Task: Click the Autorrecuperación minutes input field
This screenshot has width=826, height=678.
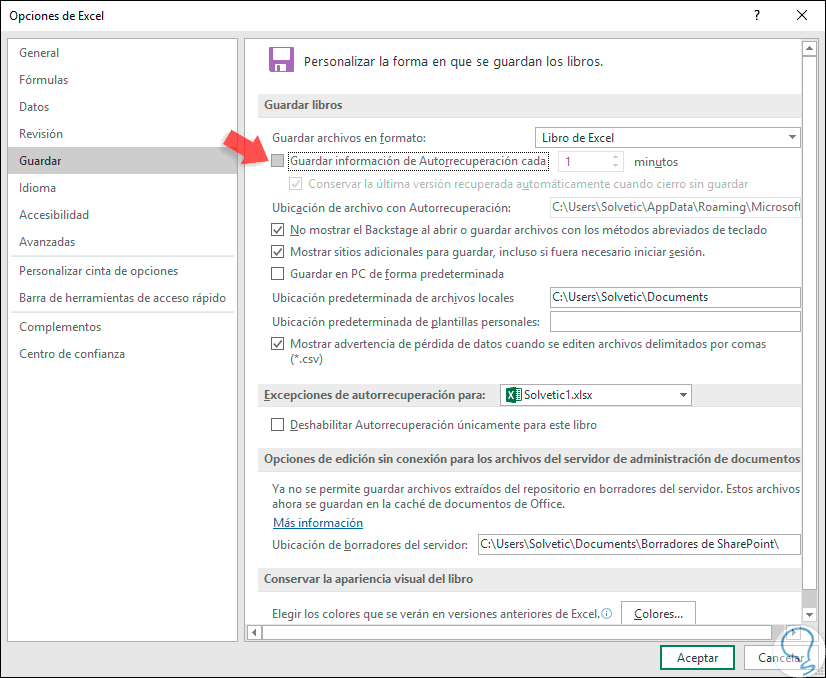Action: [x=584, y=161]
